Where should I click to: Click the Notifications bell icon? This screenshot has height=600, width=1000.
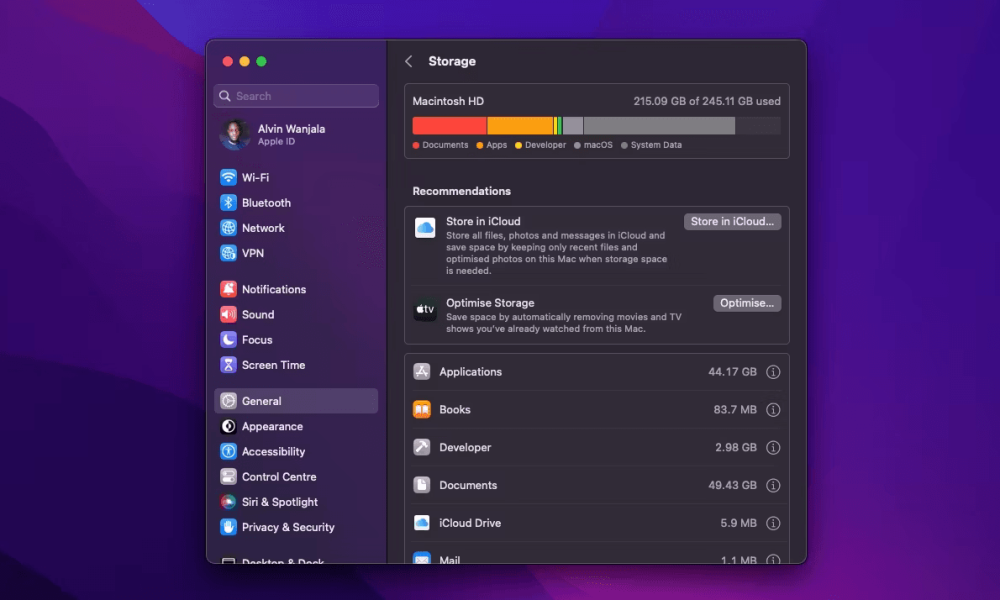click(228, 289)
